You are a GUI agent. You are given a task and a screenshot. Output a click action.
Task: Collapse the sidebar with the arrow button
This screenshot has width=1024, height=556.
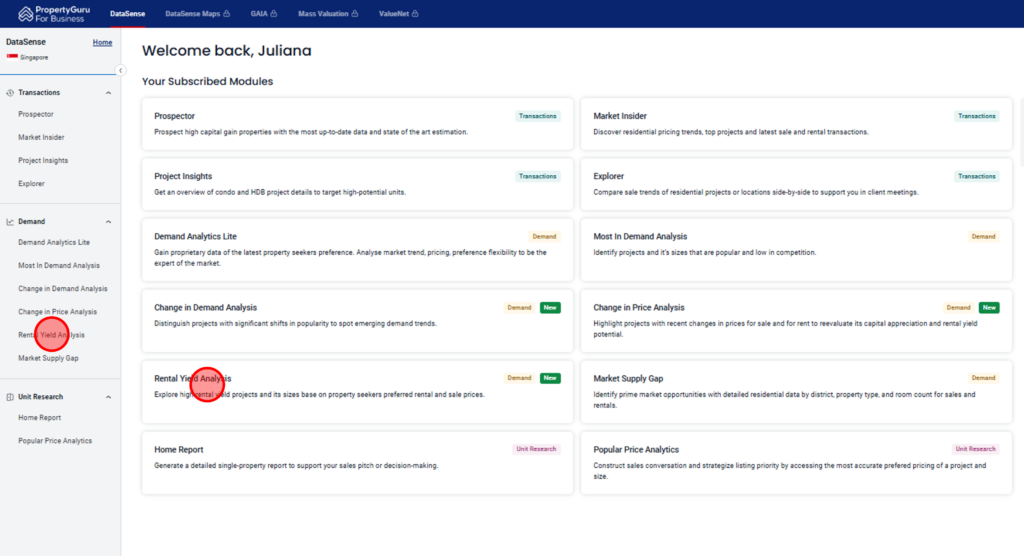coord(120,71)
